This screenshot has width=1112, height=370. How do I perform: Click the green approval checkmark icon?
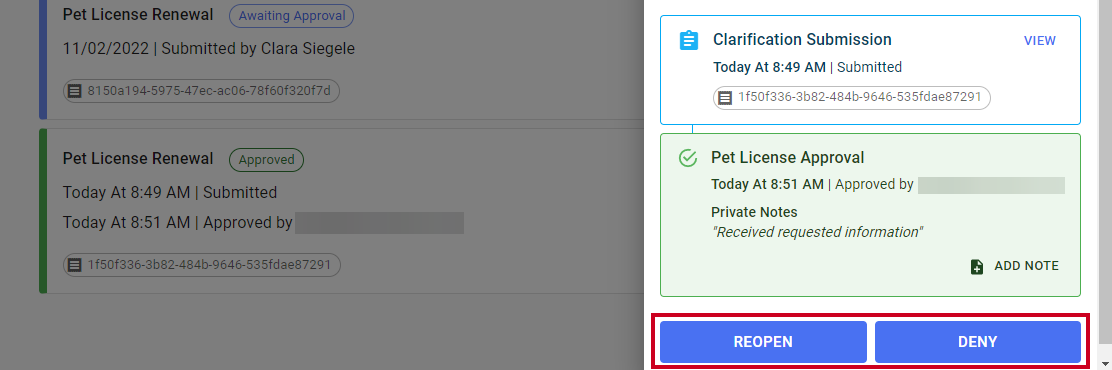(x=687, y=157)
